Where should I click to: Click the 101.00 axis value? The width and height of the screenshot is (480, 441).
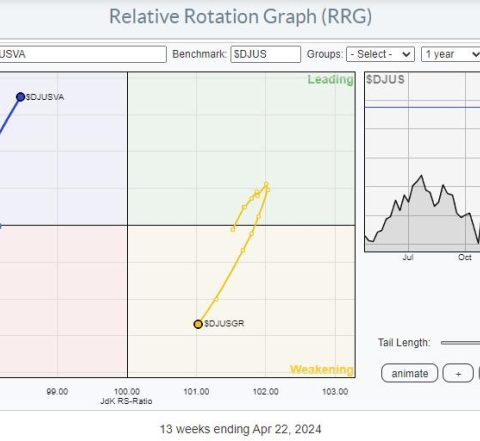pyautogui.click(x=196, y=391)
